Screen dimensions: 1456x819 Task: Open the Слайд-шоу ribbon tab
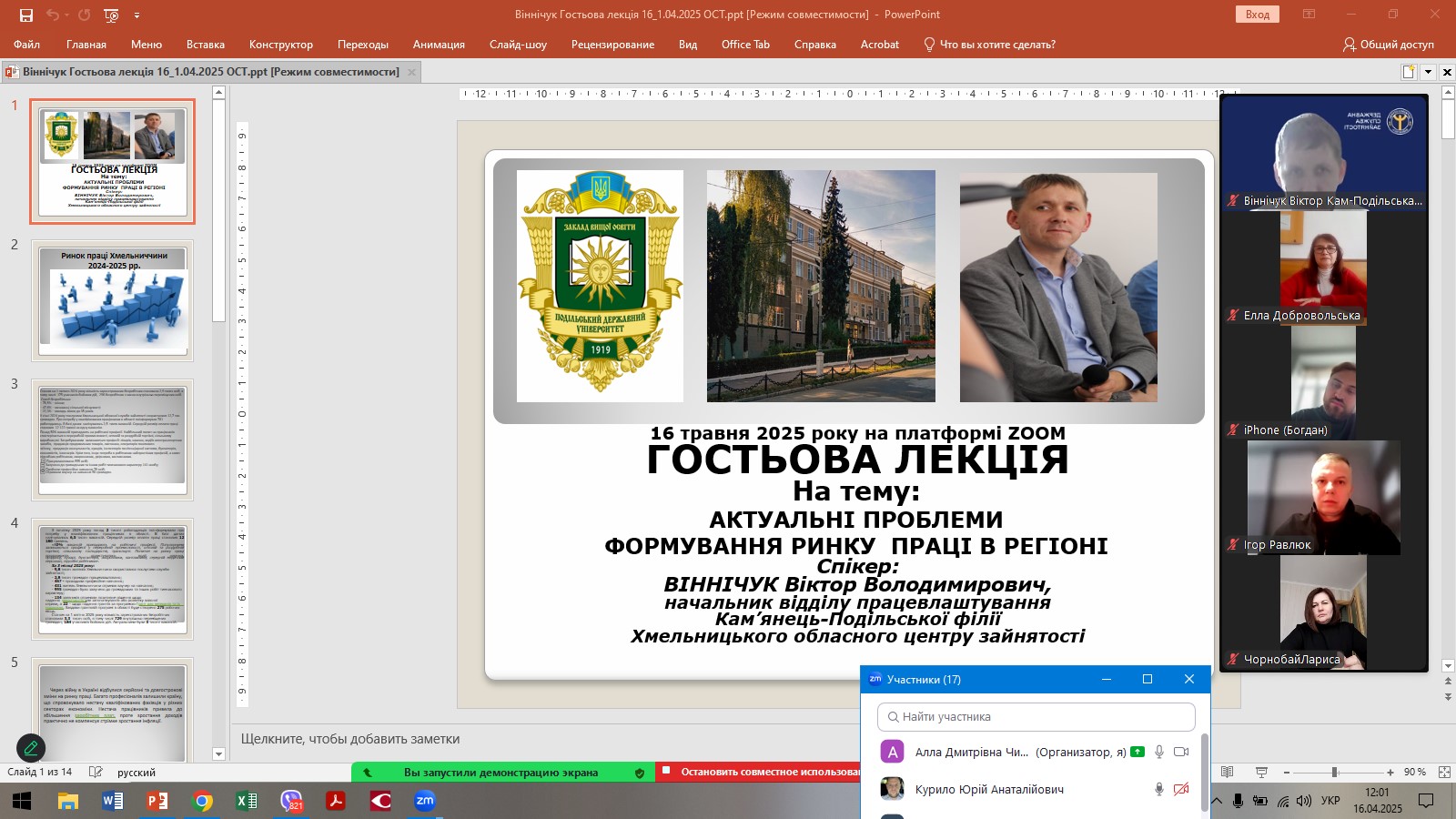pyautogui.click(x=518, y=45)
